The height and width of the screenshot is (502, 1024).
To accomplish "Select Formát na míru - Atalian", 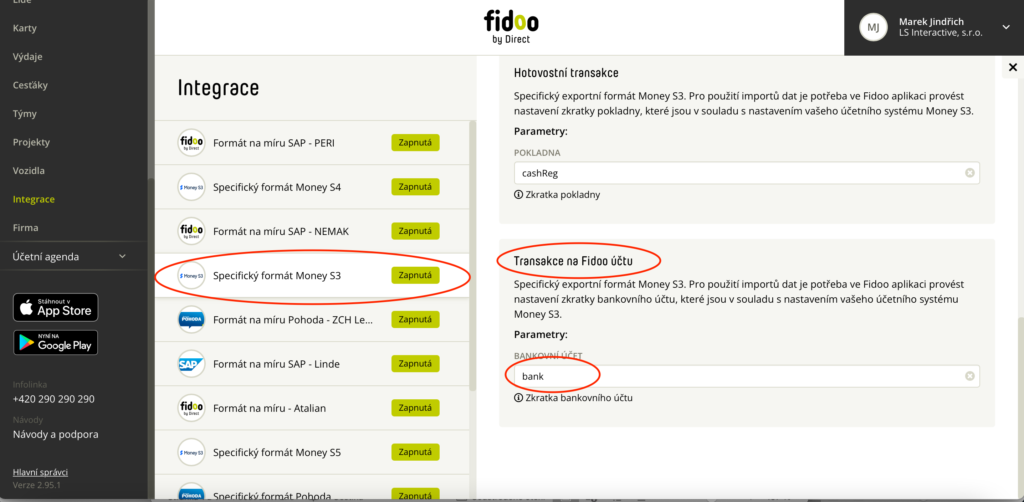I will tap(269, 408).
